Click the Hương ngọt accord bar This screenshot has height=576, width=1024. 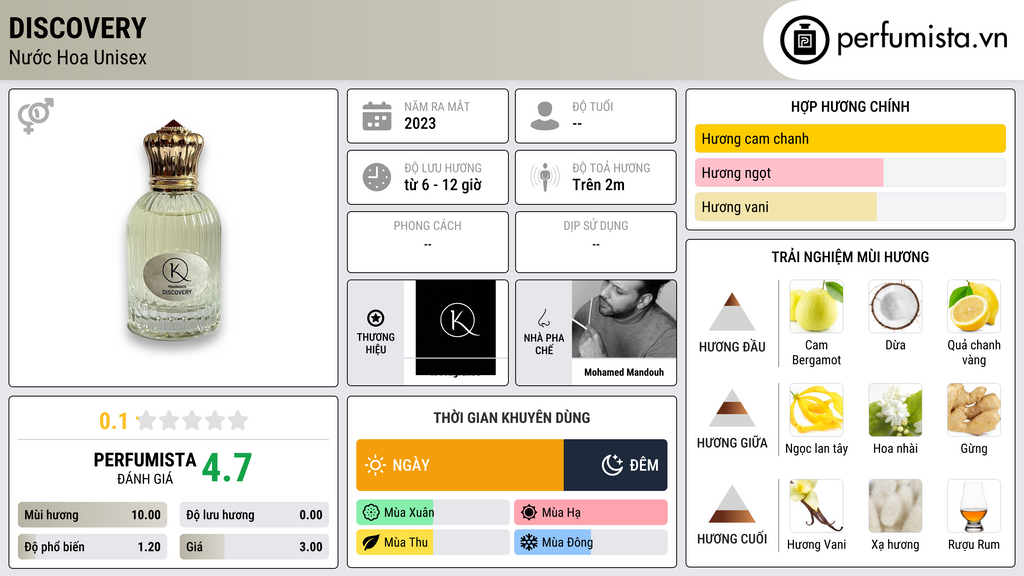click(x=850, y=172)
